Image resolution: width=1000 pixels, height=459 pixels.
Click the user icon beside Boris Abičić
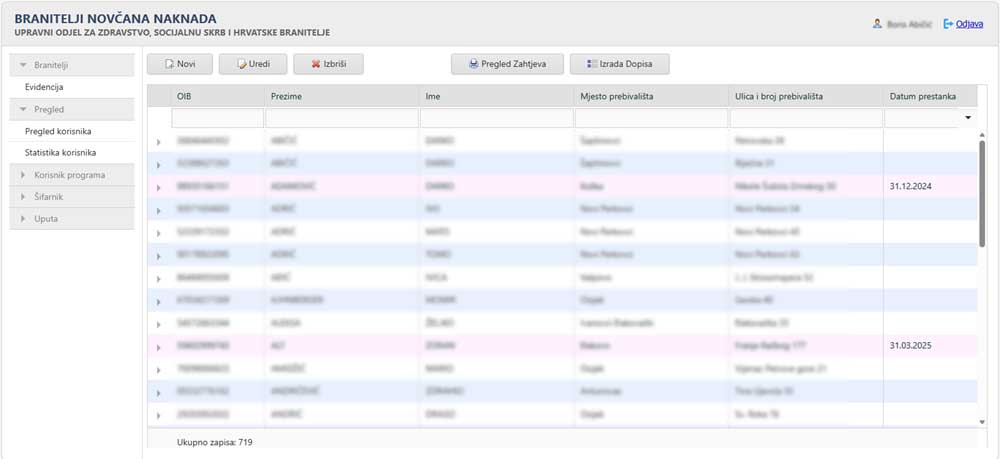pos(877,24)
